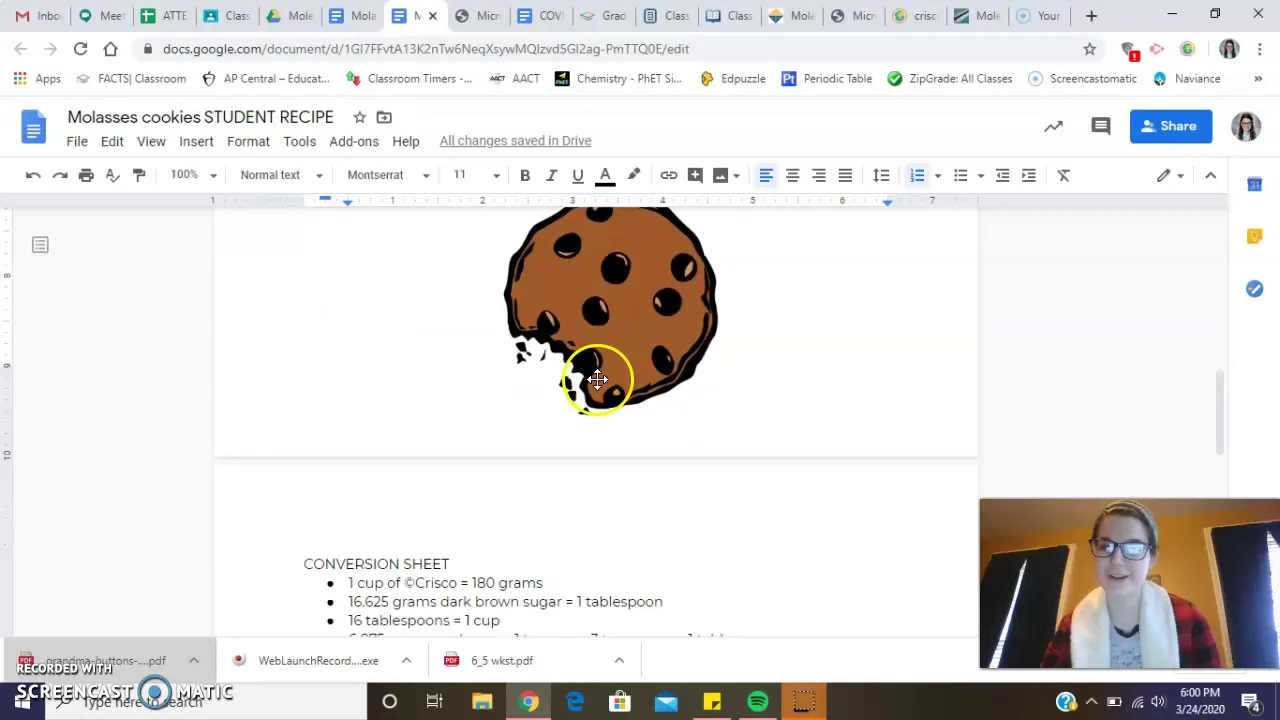Open the activity dashboard trend icon
The height and width of the screenshot is (720, 1280).
click(1053, 126)
